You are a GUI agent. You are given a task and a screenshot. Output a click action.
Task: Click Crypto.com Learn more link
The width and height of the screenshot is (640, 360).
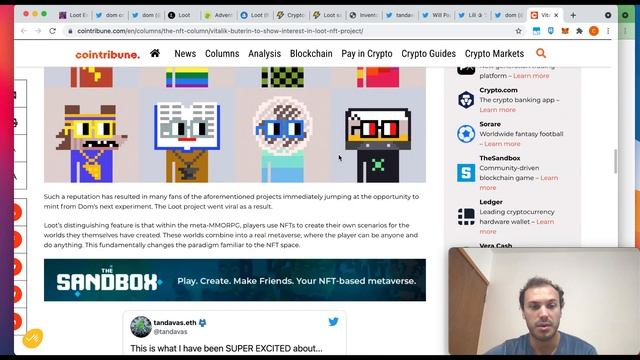tap(498, 110)
